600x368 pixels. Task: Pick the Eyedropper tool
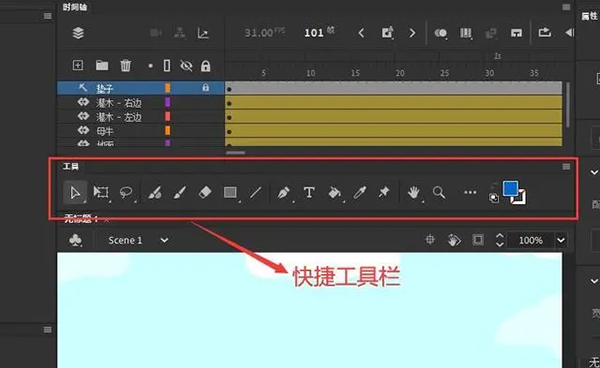point(360,192)
